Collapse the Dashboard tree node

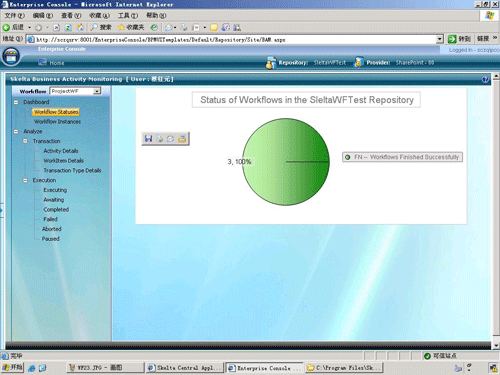(x=16, y=102)
